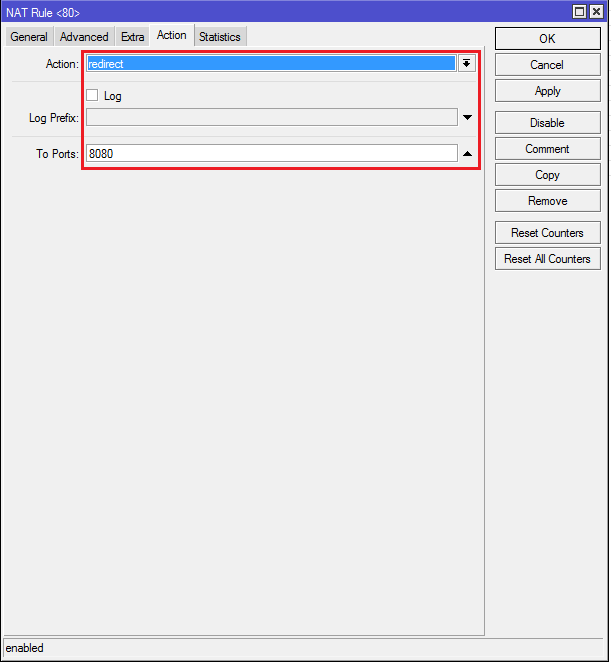Select the Extra tab
611x664 pixels.
[x=133, y=37]
